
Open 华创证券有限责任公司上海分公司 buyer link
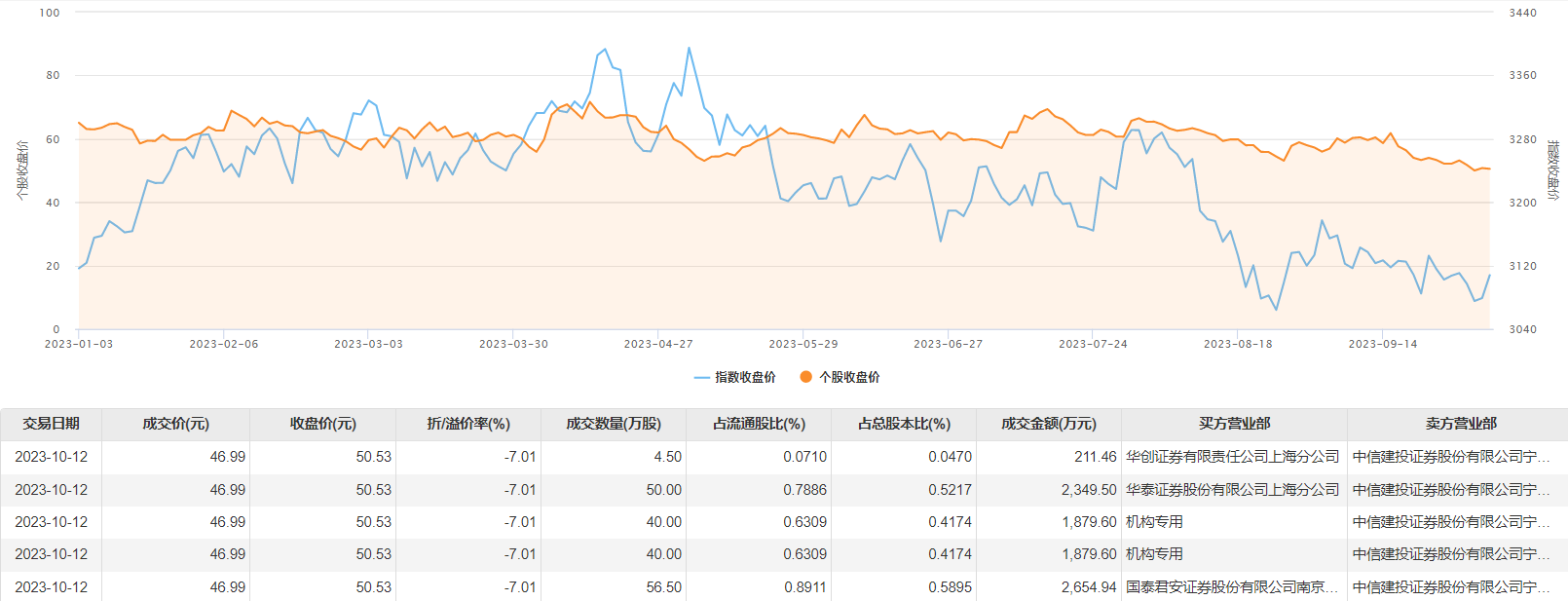tap(1232, 457)
